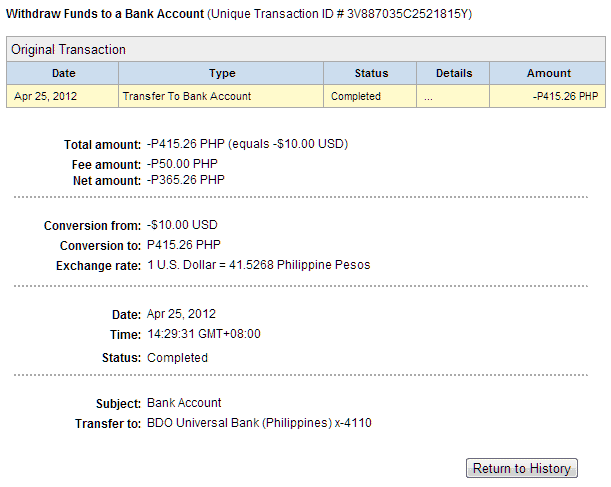This screenshot has height=487, width=611.
Task: Click the Transfer To Bank Account cell
Action: pos(186,97)
